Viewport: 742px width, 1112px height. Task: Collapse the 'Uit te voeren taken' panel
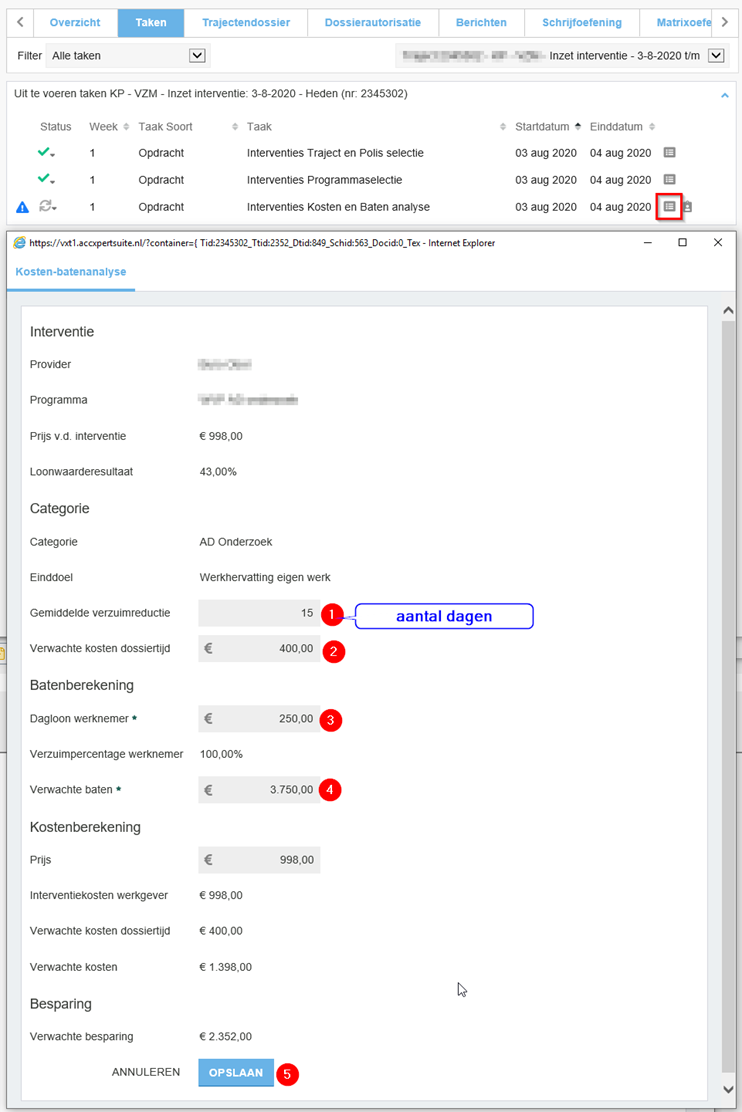click(725, 95)
